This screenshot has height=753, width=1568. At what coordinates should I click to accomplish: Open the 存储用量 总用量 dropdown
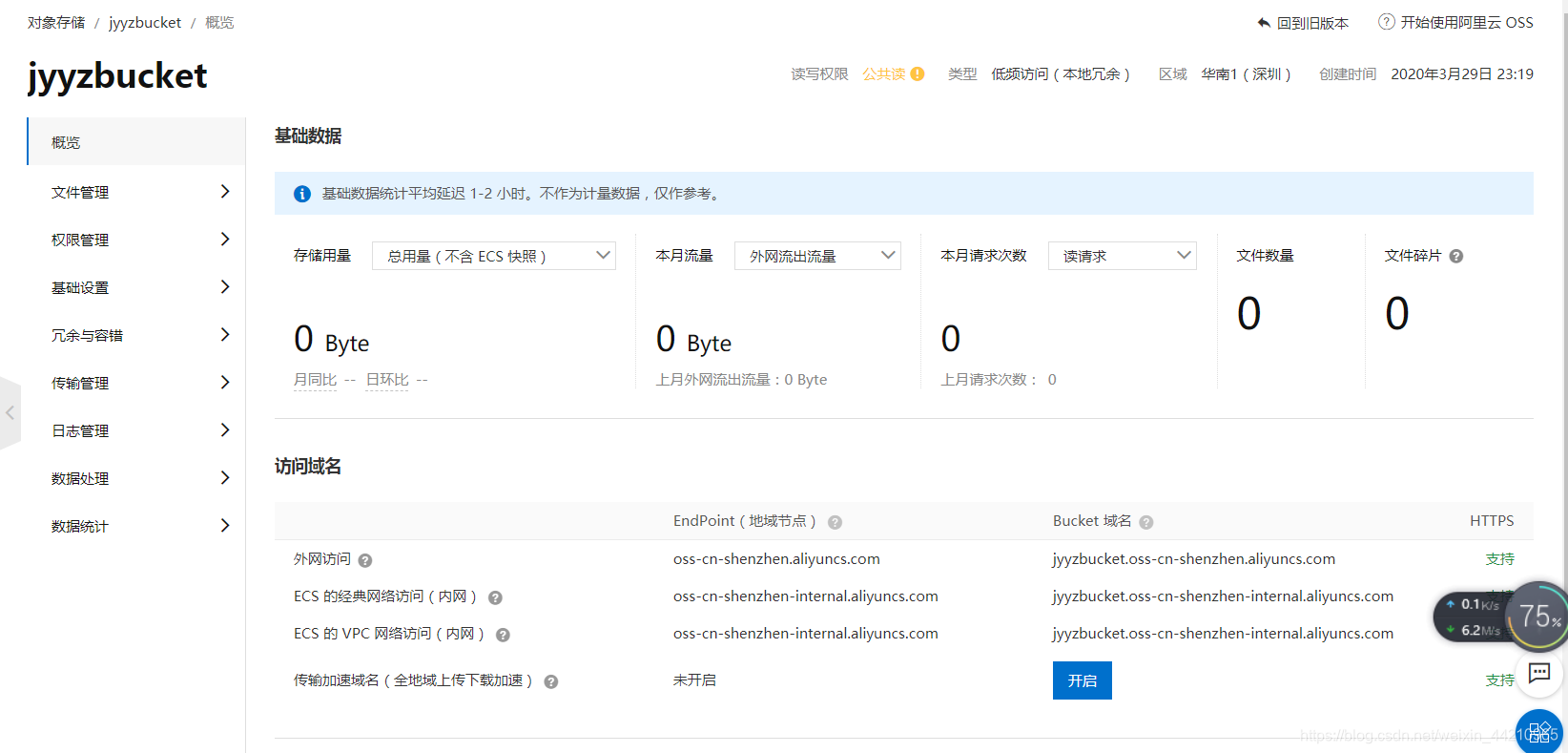(x=493, y=256)
